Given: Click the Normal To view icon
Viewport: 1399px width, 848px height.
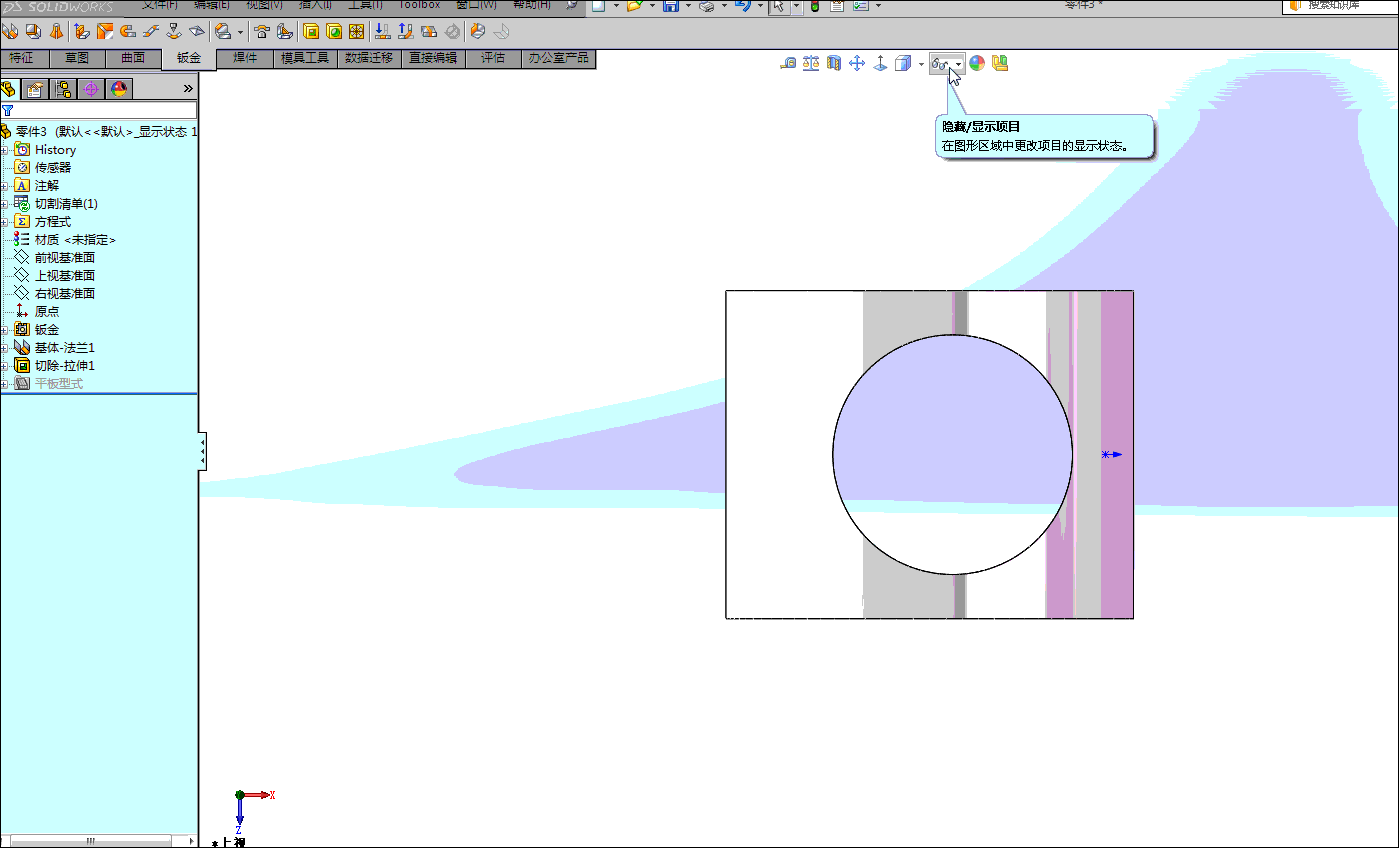Looking at the screenshot, I should pyautogui.click(x=880, y=63).
